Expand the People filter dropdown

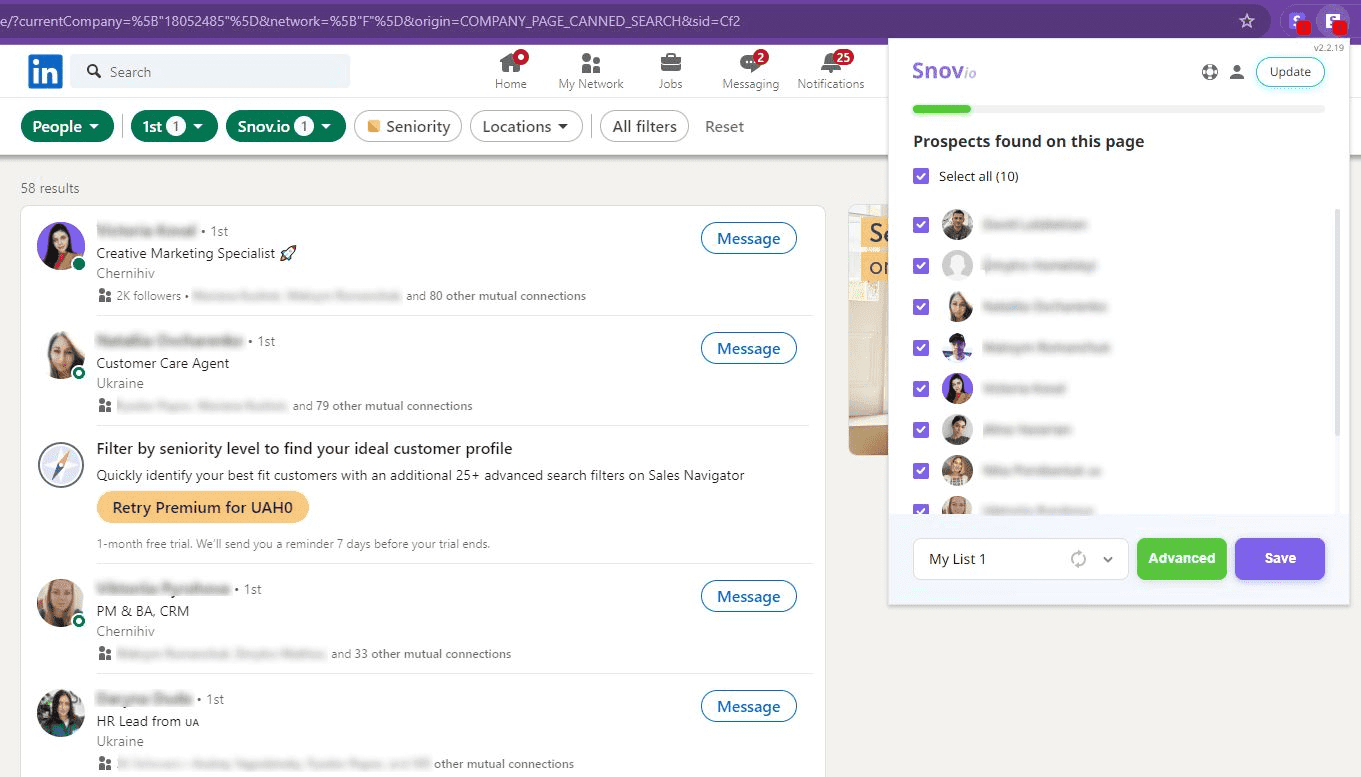click(x=67, y=126)
